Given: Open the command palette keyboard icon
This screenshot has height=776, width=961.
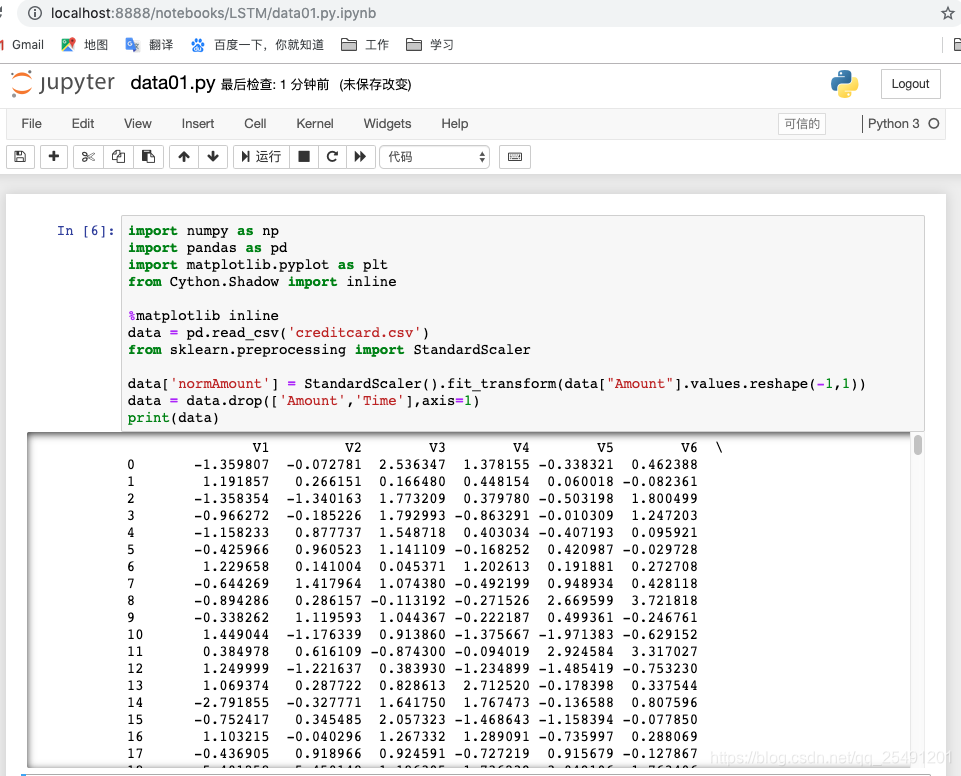Looking at the screenshot, I should point(515,157).
